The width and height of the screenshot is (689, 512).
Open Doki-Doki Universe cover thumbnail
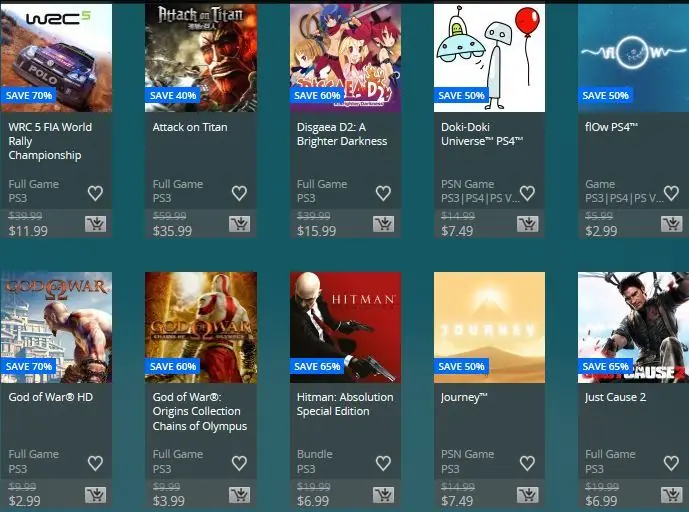pyautogui.click(x=490, y=58)
